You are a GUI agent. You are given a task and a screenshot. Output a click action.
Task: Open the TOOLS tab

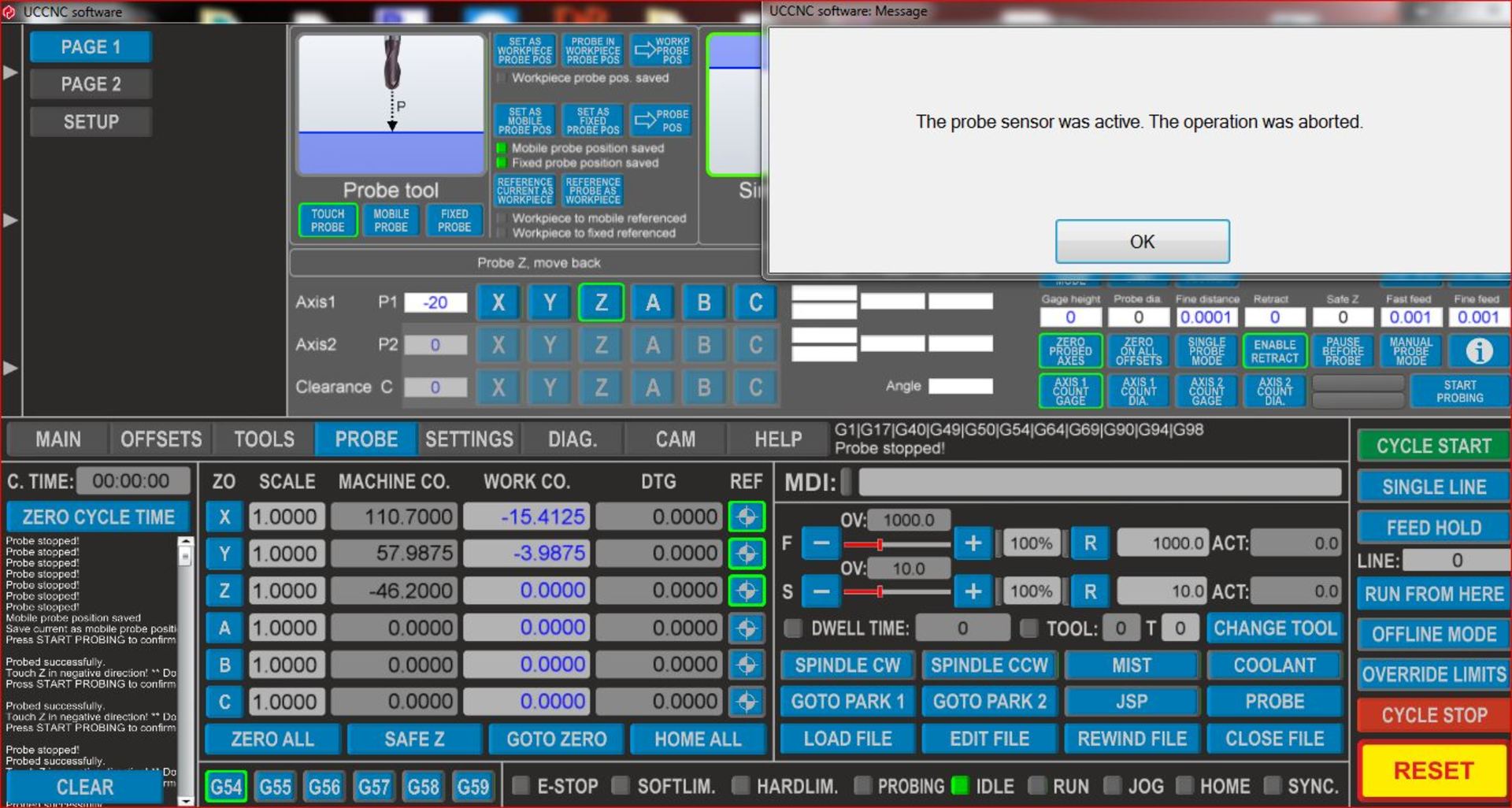pos(265,439)
